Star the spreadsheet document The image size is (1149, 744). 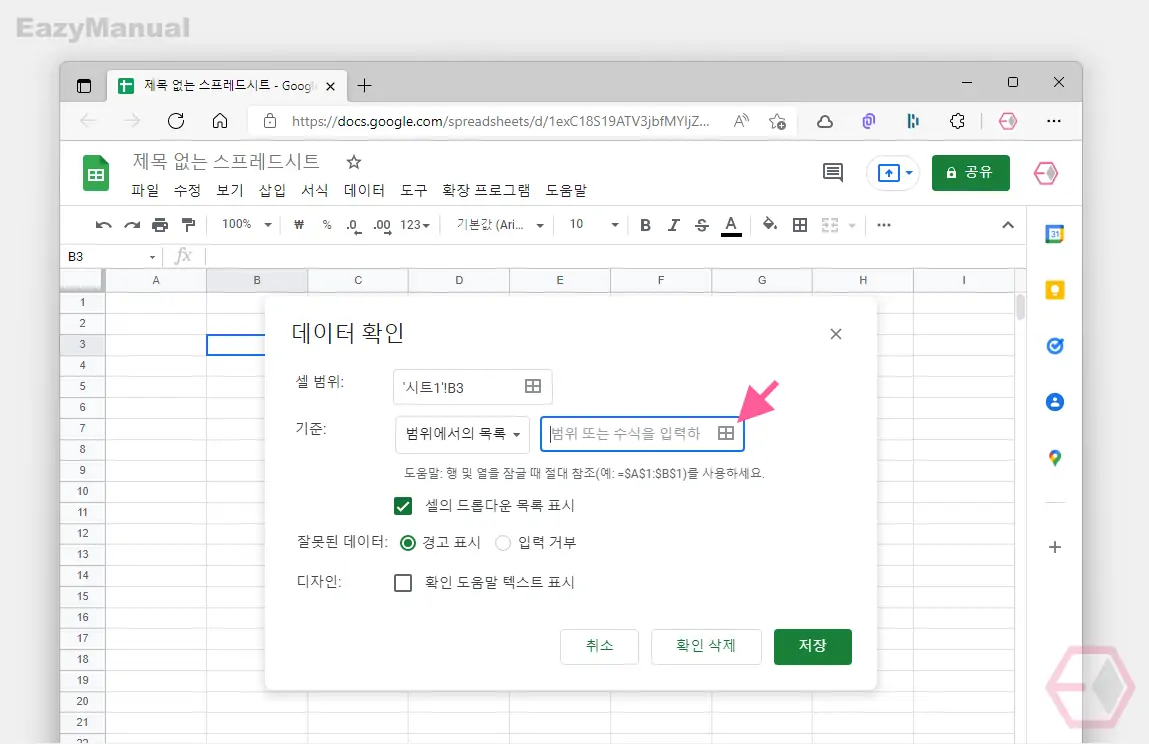coord(354,162)
